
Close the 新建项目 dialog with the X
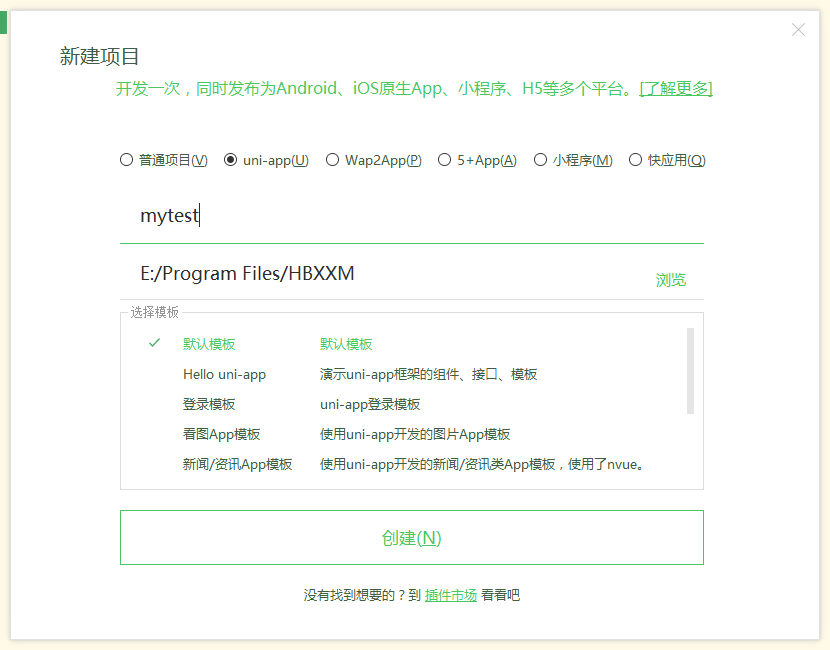point(798,30)
